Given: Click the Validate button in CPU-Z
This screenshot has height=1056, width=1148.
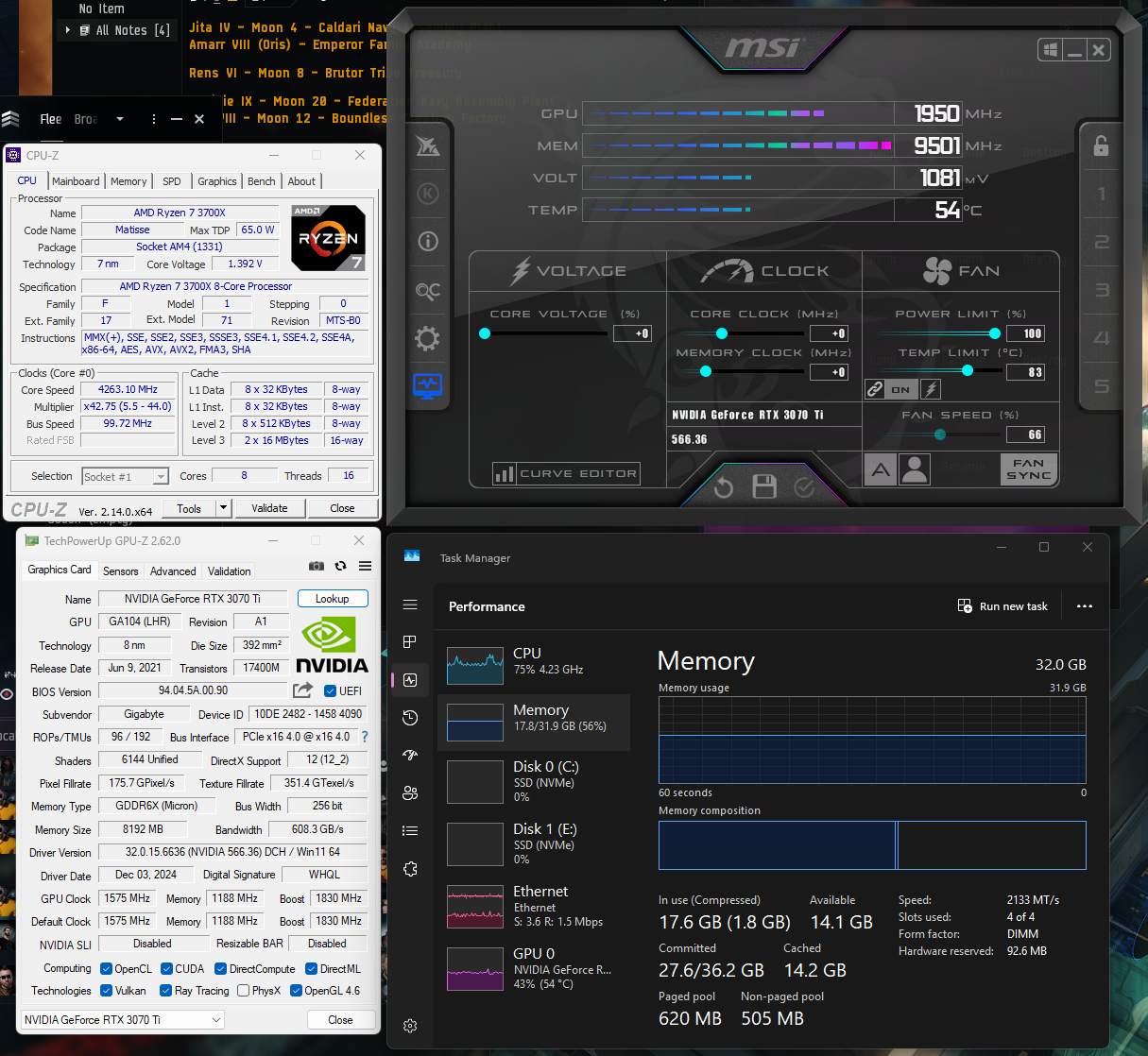Looking at the screenshot, I should (269, 508).
